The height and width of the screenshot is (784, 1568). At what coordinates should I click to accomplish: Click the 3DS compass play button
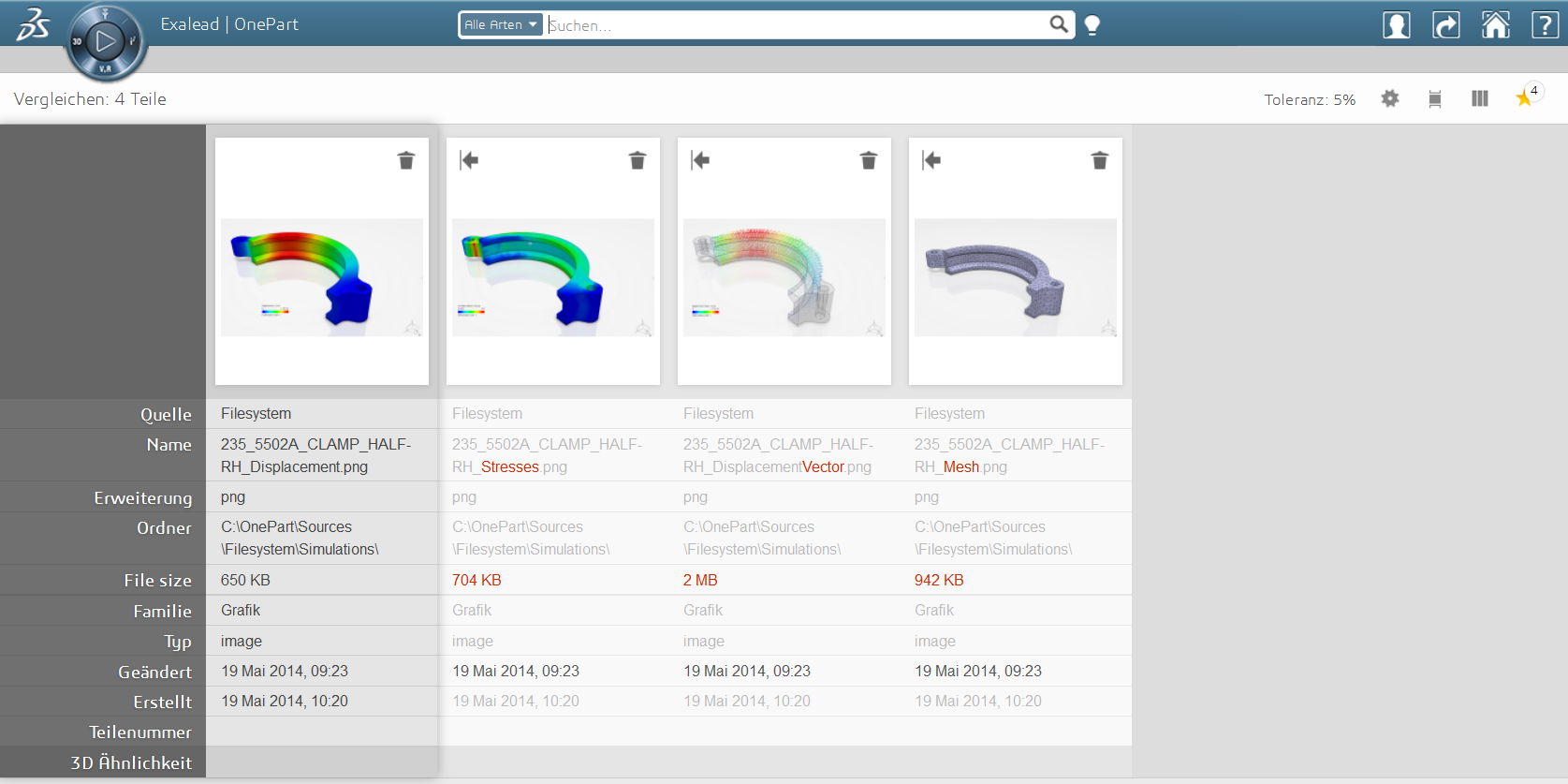(106, 41)
